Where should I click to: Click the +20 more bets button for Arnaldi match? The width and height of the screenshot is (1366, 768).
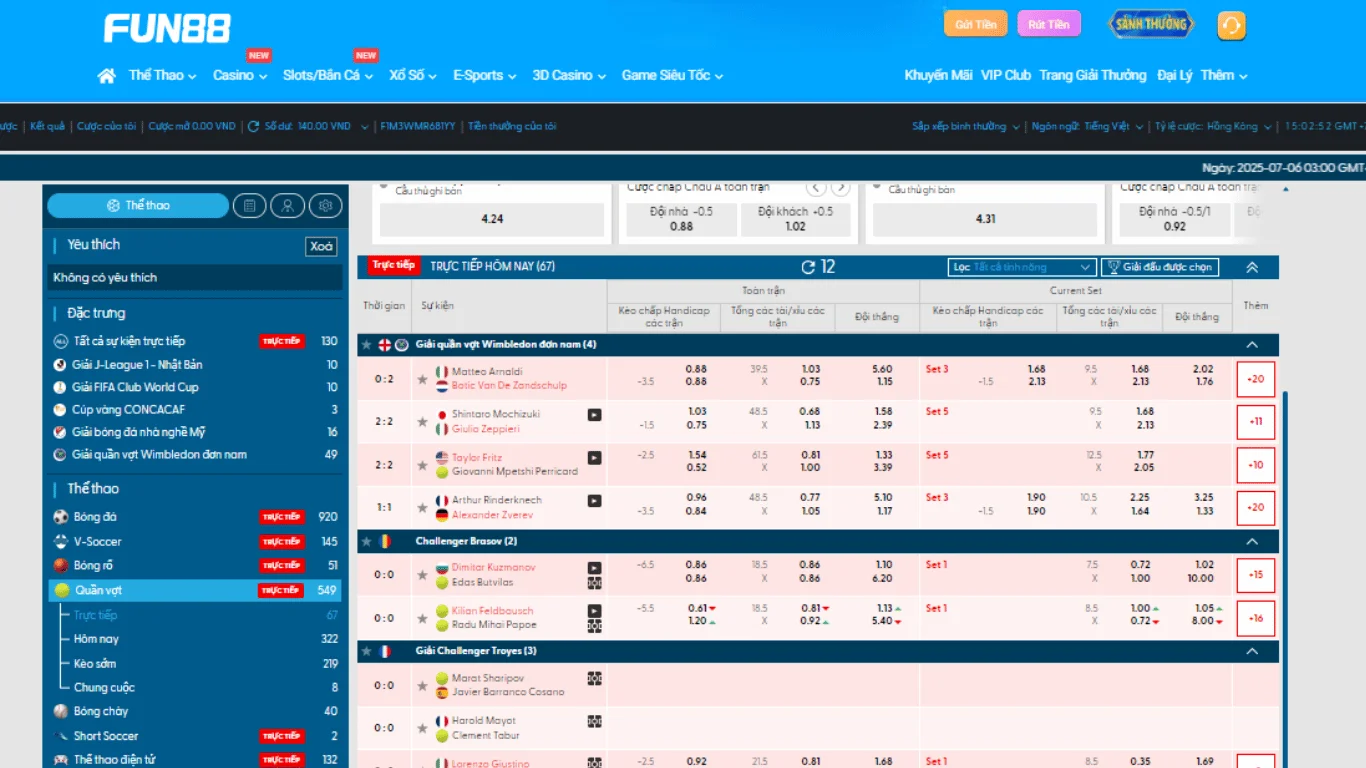pos(1255,379)
